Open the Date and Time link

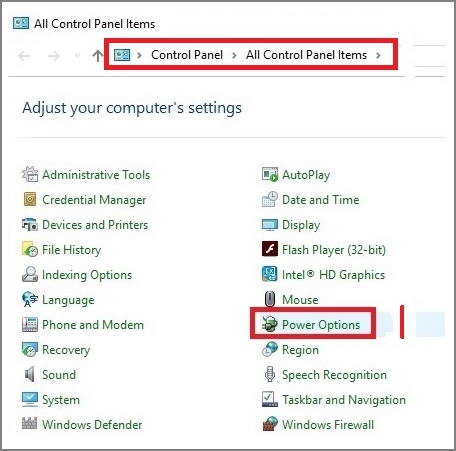click(321, 200)
